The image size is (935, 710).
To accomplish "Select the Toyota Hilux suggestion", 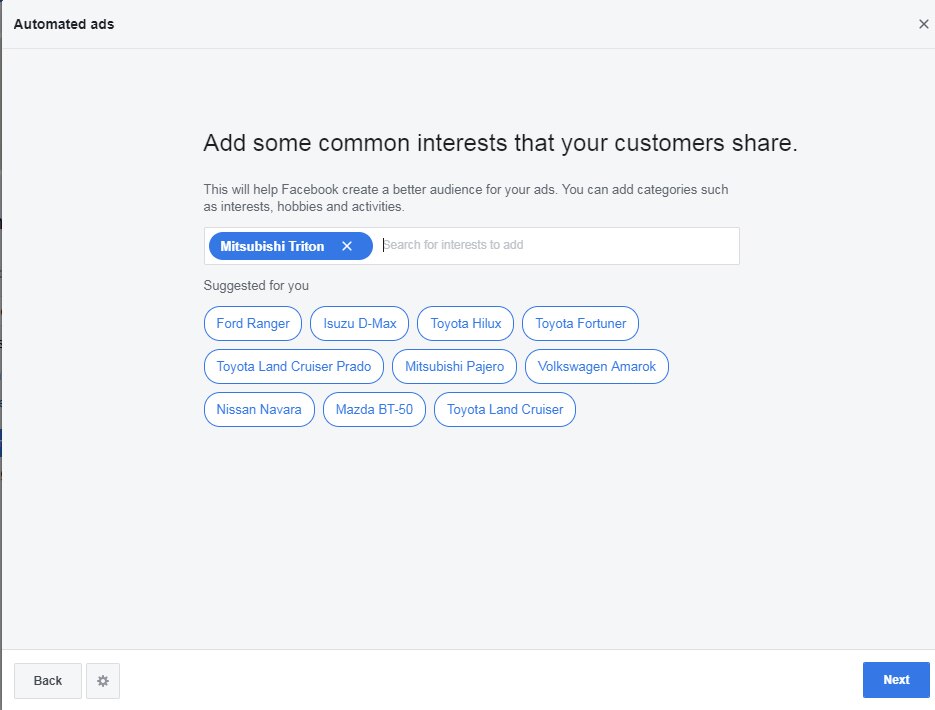I will click(x=465, y=323).
